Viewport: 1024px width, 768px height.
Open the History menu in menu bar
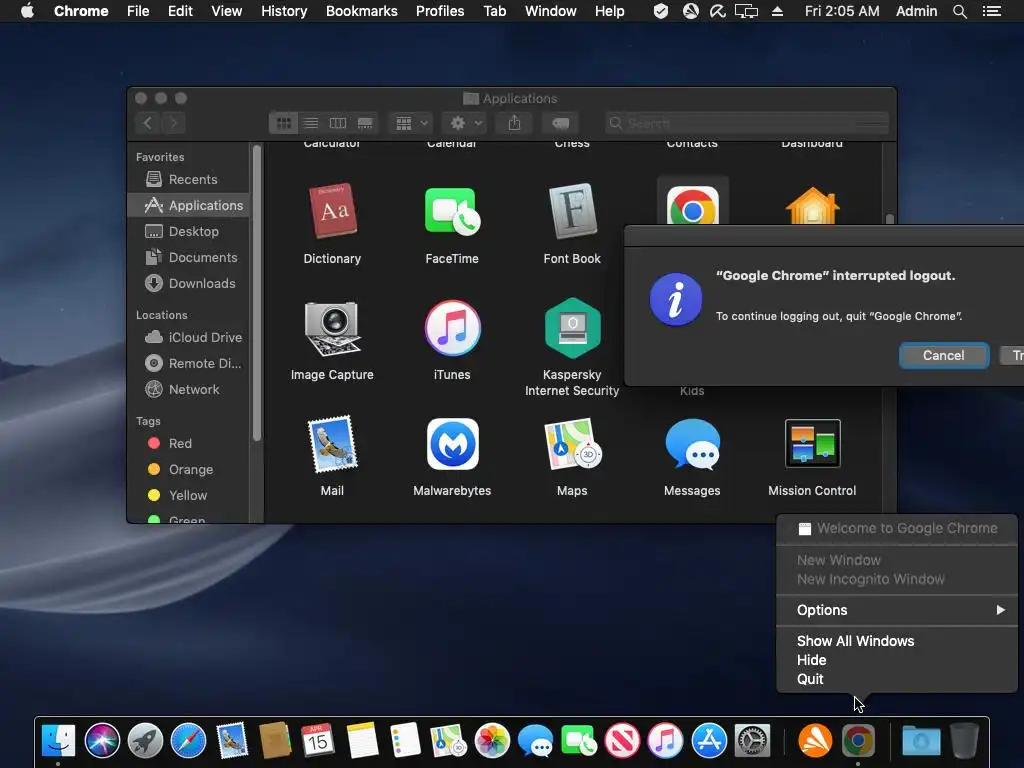coord(284,11)
